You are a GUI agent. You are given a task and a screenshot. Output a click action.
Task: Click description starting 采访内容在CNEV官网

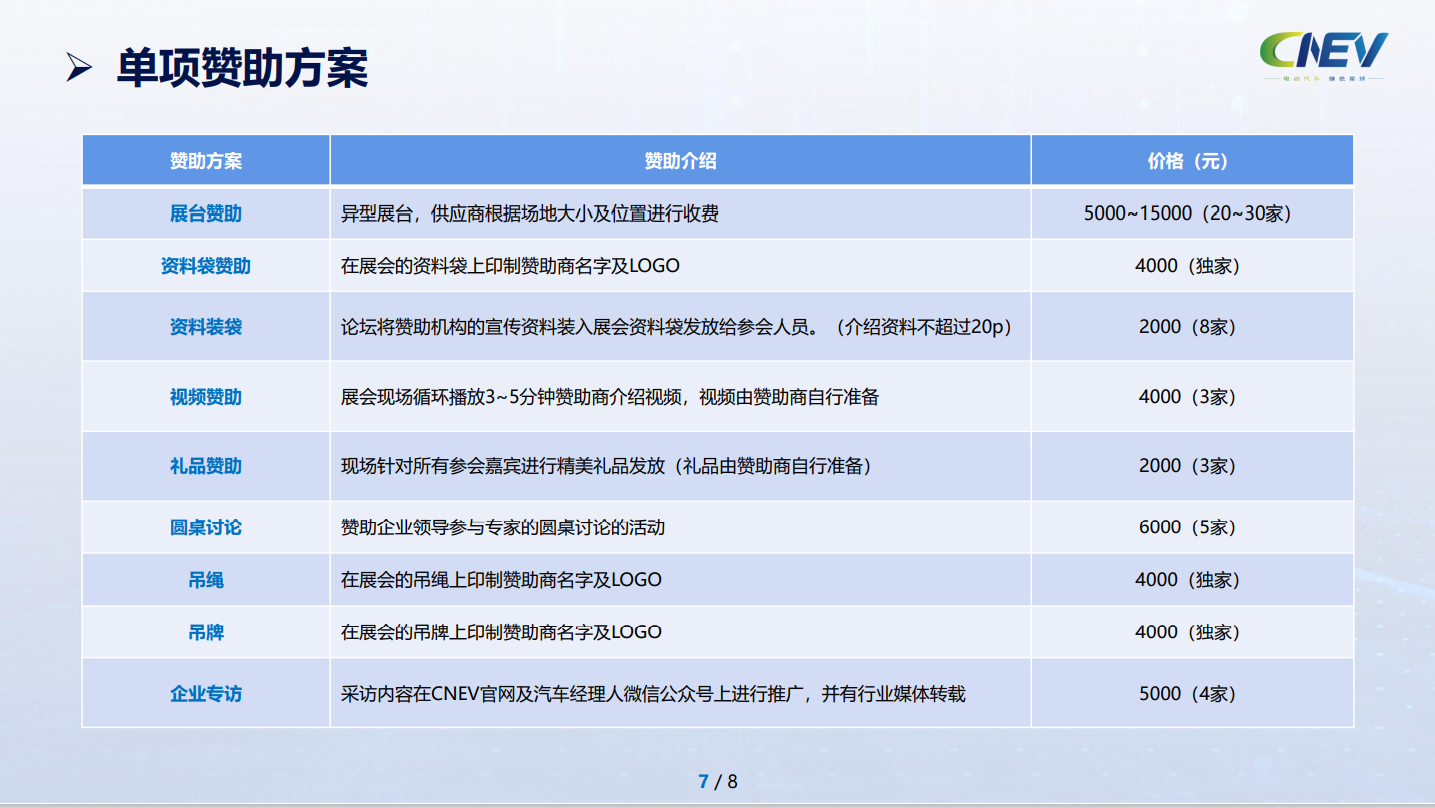(653, 693)
